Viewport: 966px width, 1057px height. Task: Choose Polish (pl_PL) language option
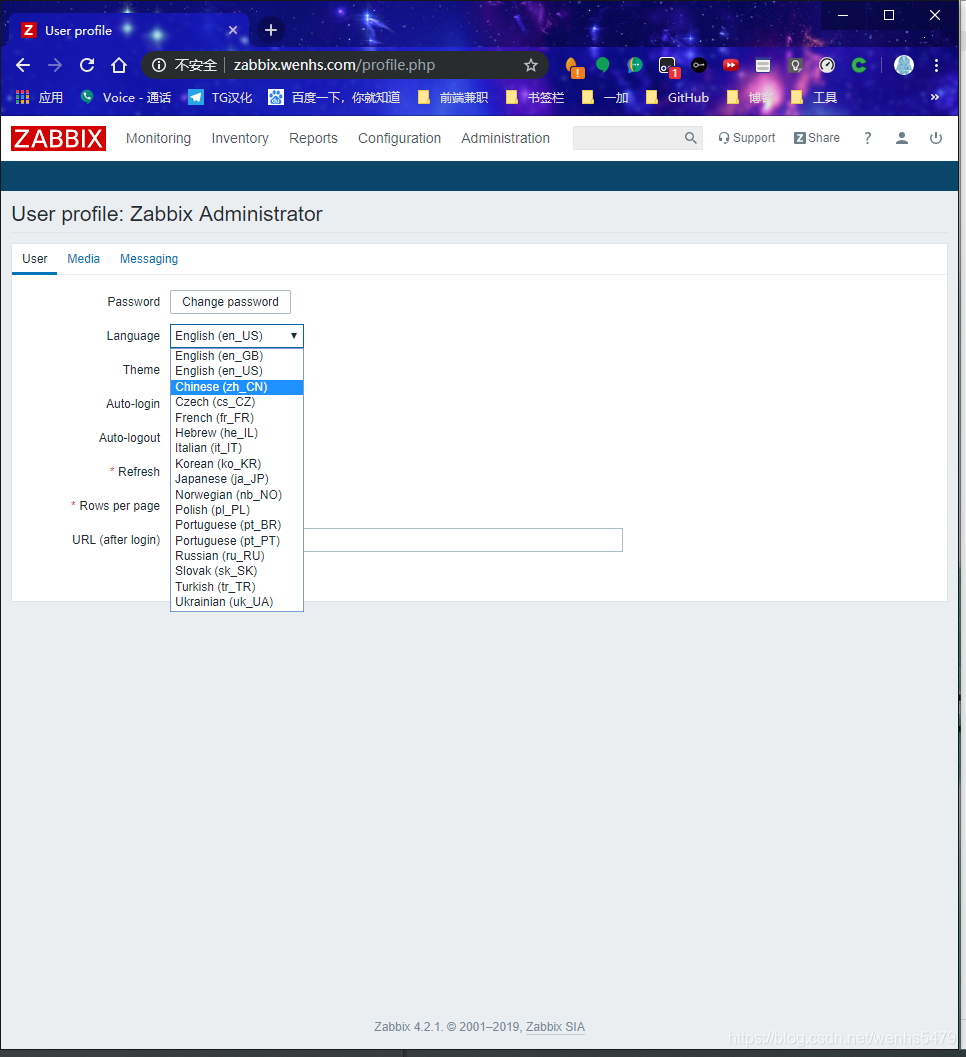(x=237, y=510)
